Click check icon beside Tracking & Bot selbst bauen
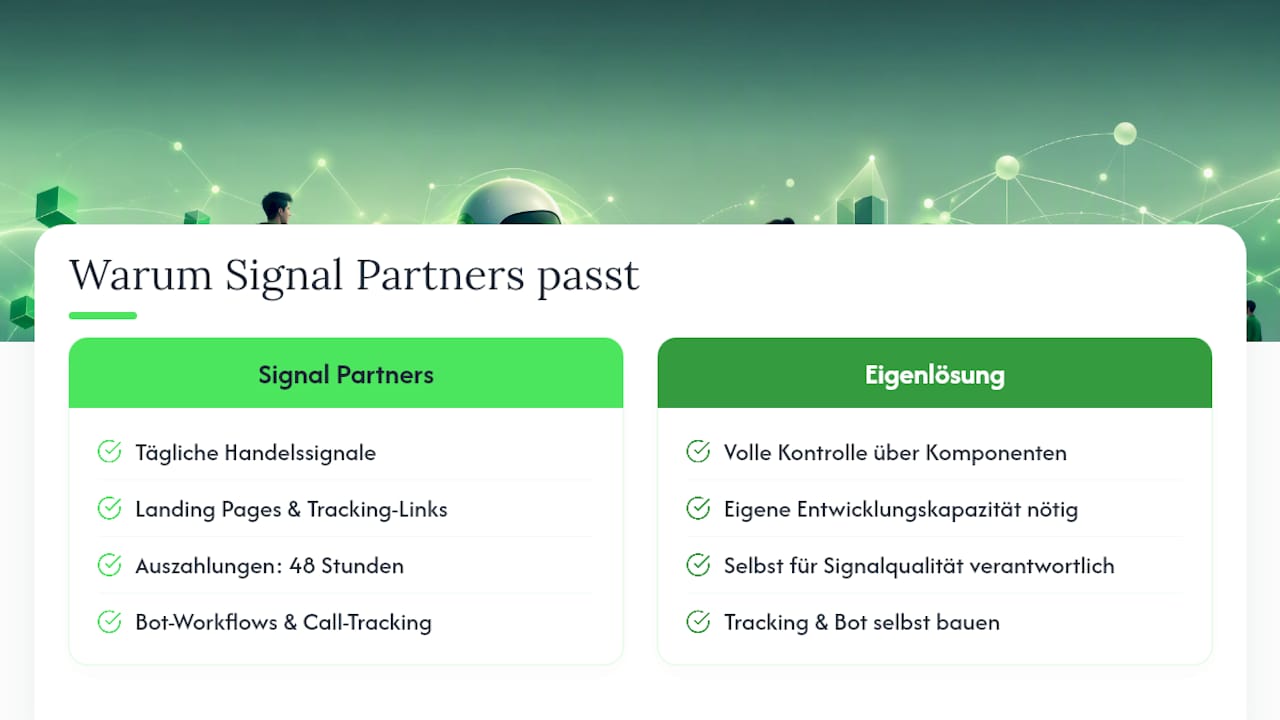 coord(698,622)
